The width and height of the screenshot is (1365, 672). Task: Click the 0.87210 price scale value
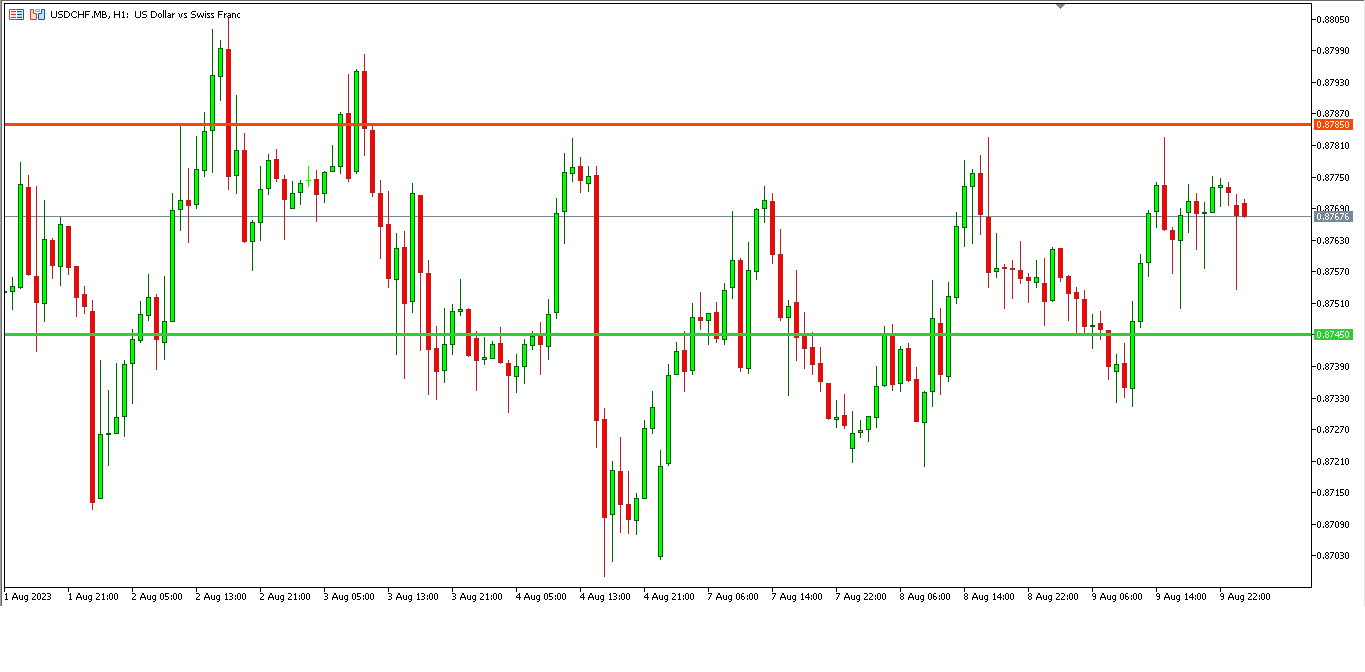pos(1334,461)
